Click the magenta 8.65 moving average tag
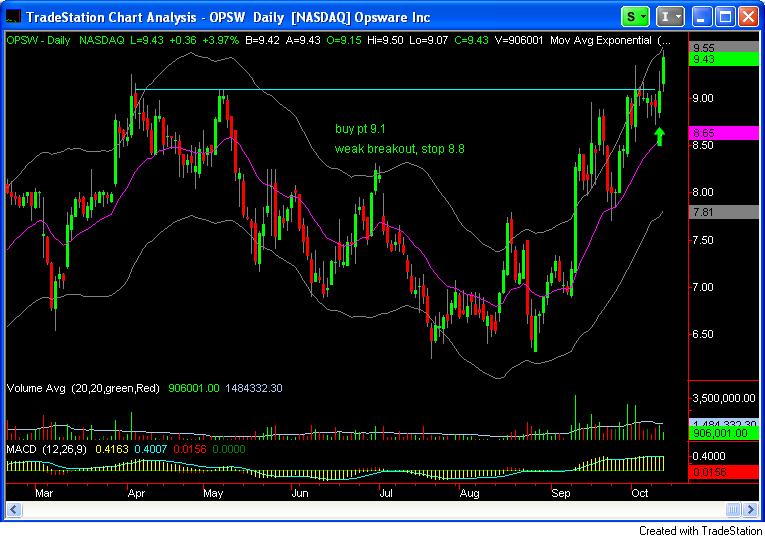Image resolution: width=765 pixels, height=537 pixels. tap(723, 133)
